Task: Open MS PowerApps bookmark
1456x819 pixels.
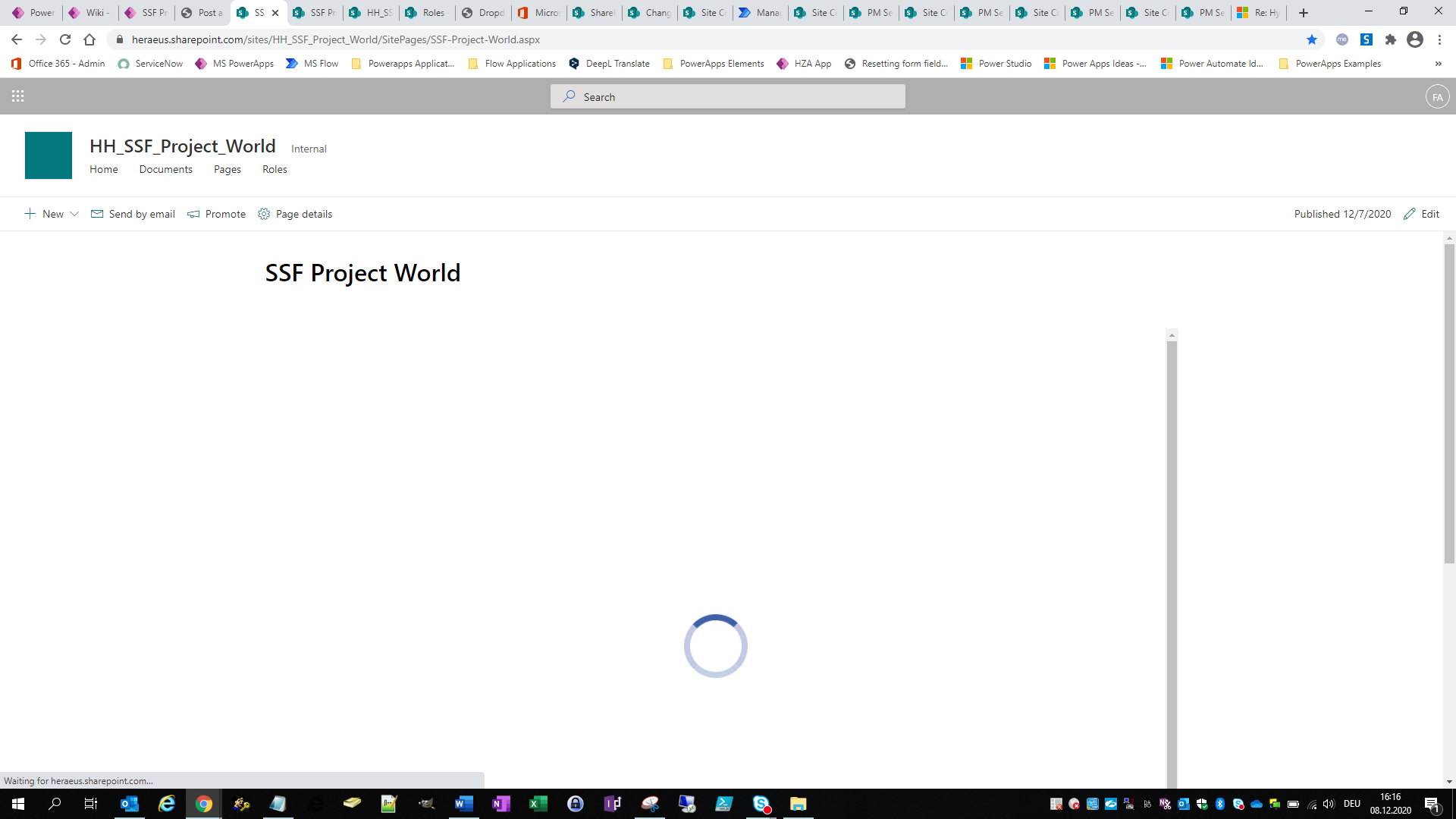Action: coord(234,64)
